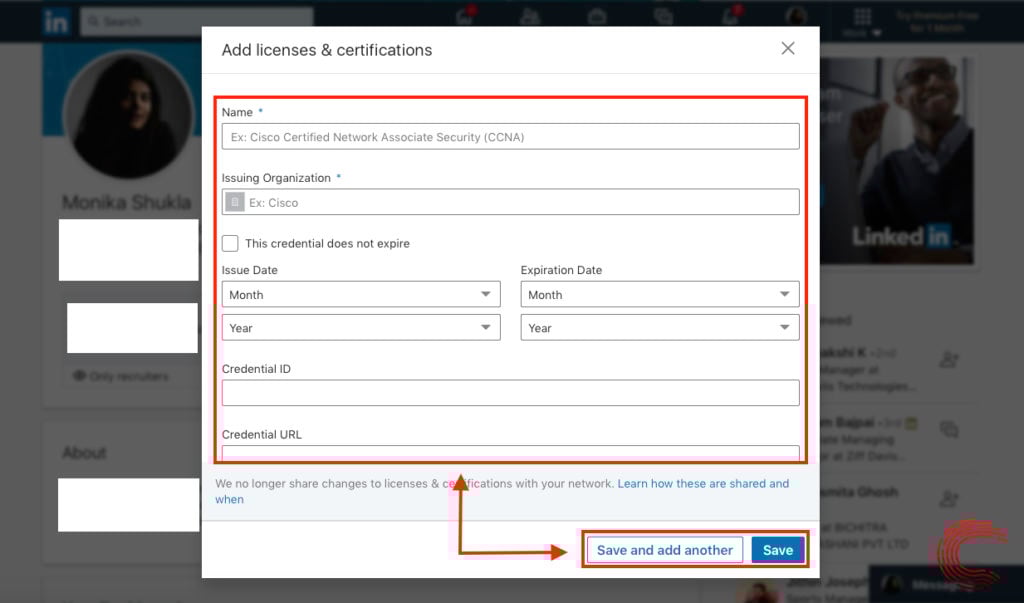1024x603 pixels.
Task: Open the Notifications bell icon
Action: tap(730, 16)
